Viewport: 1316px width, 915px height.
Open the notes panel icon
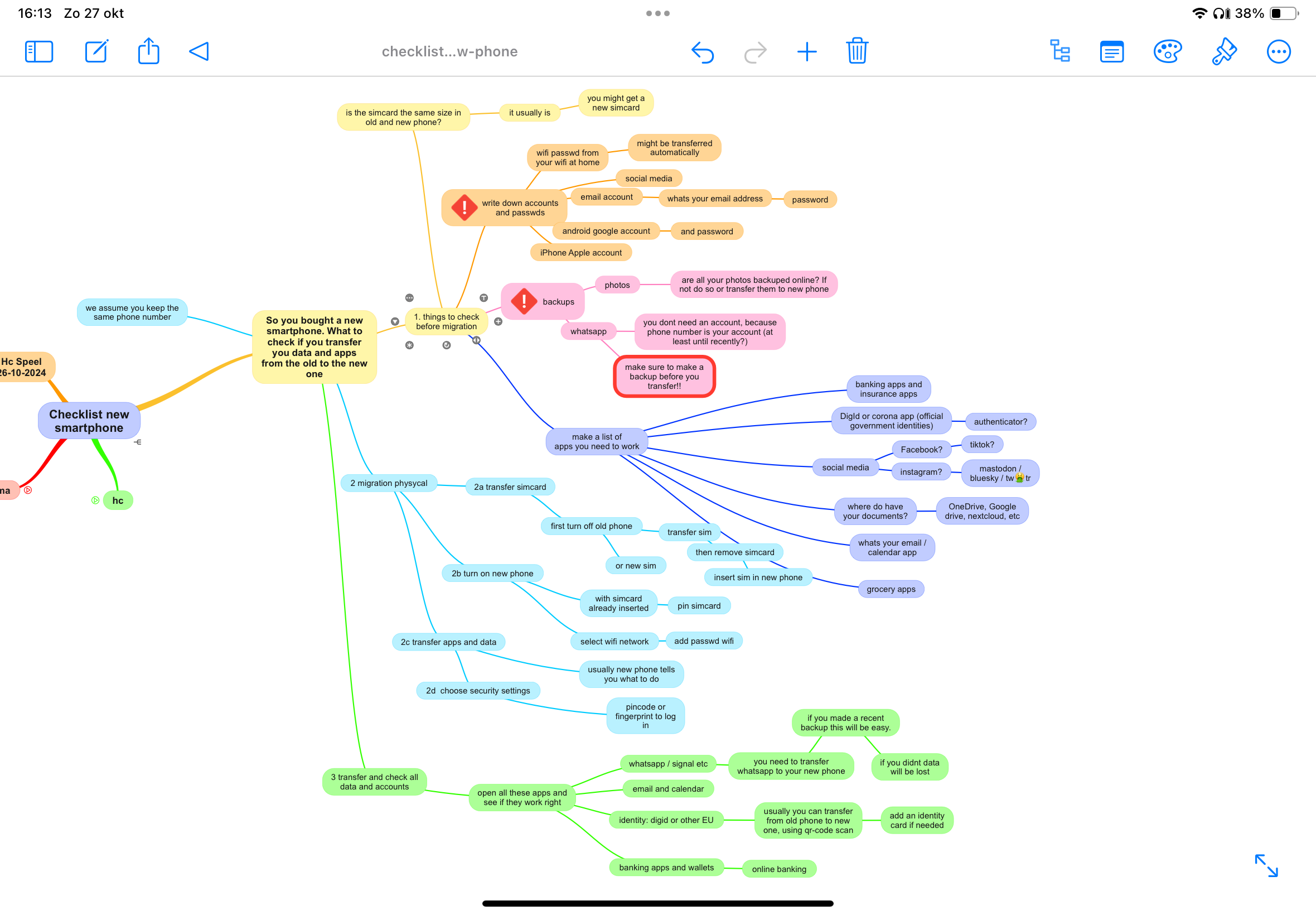(x=1111, y=51)
